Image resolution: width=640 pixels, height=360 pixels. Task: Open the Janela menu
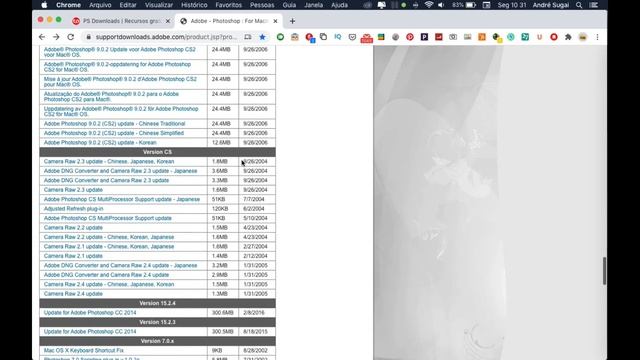coord(313,5)
